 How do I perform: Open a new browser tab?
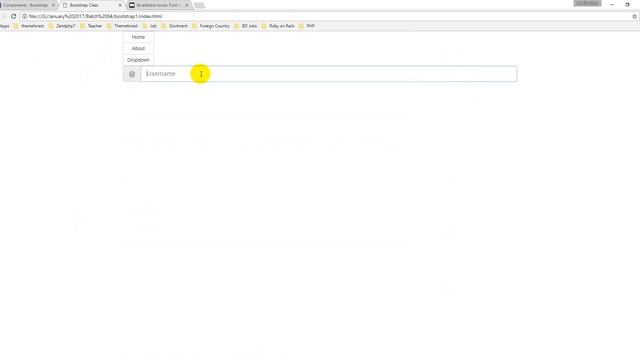pos(200,5)
